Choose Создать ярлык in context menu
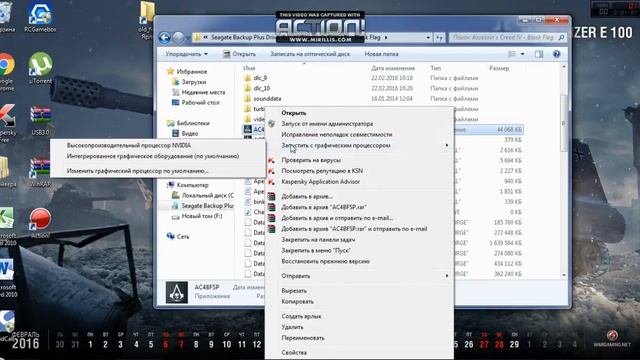640x360 pixels. click(301, 316)
